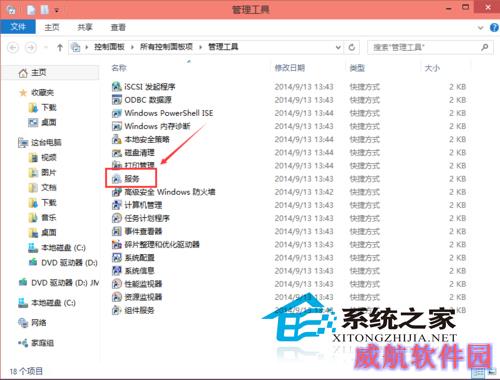Switch to the 主页 ribbon tab
Viewport: 500px width, 380px height.
point(52,27)
